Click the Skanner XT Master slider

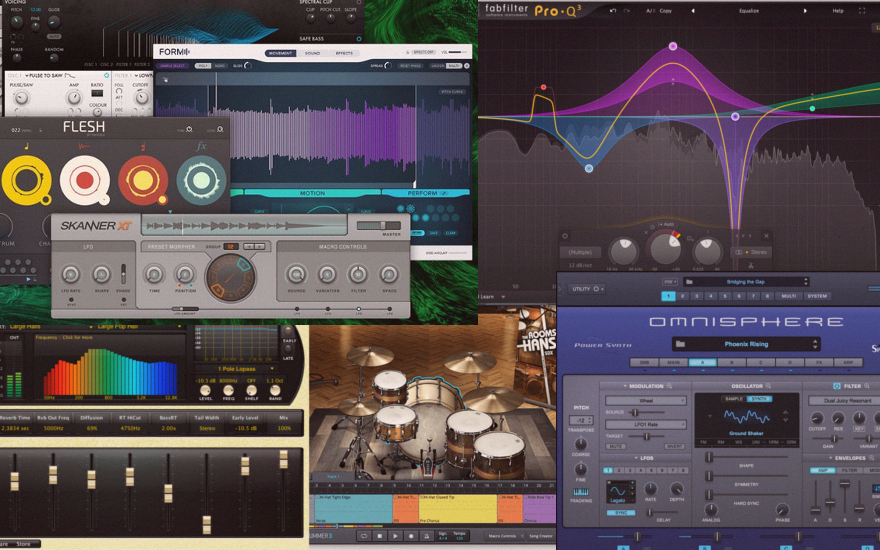point(379,226)
